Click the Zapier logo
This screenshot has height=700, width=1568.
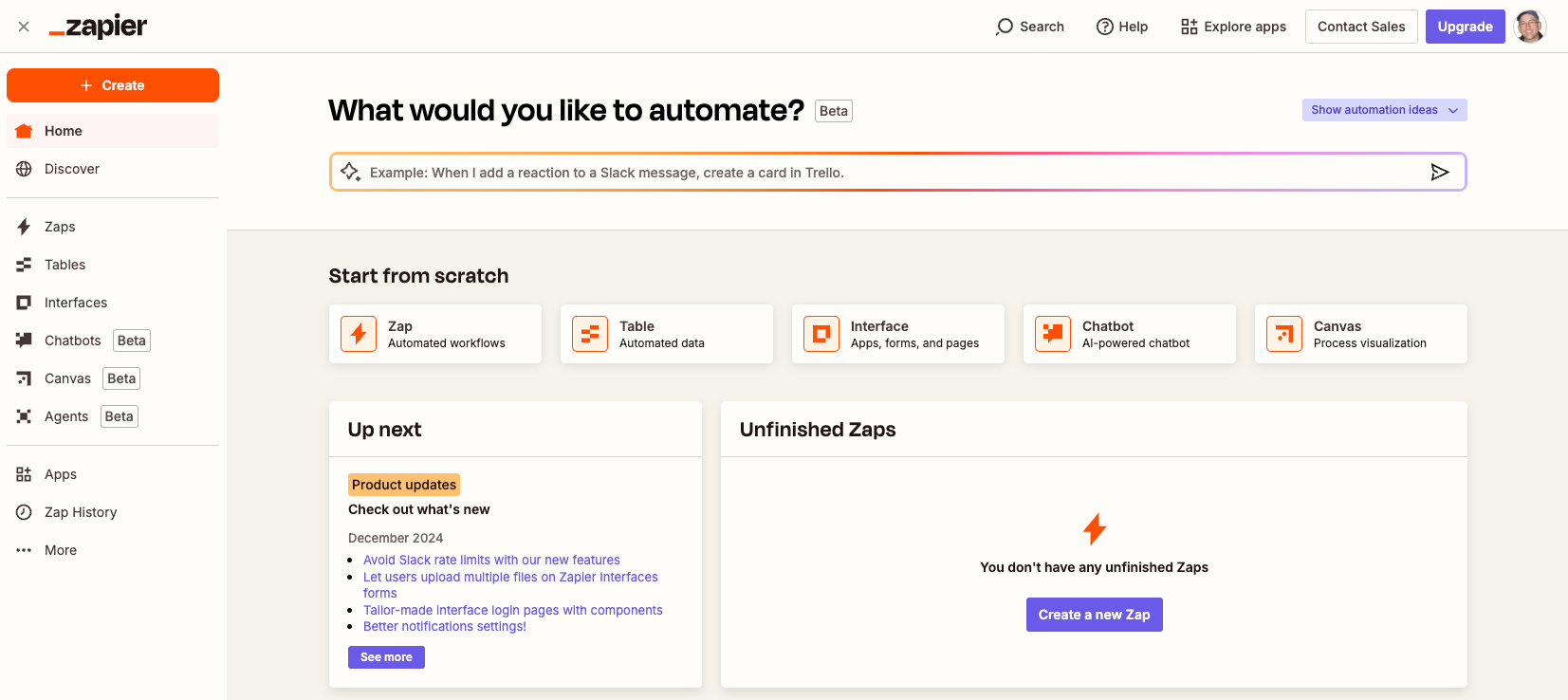point(98,27)
